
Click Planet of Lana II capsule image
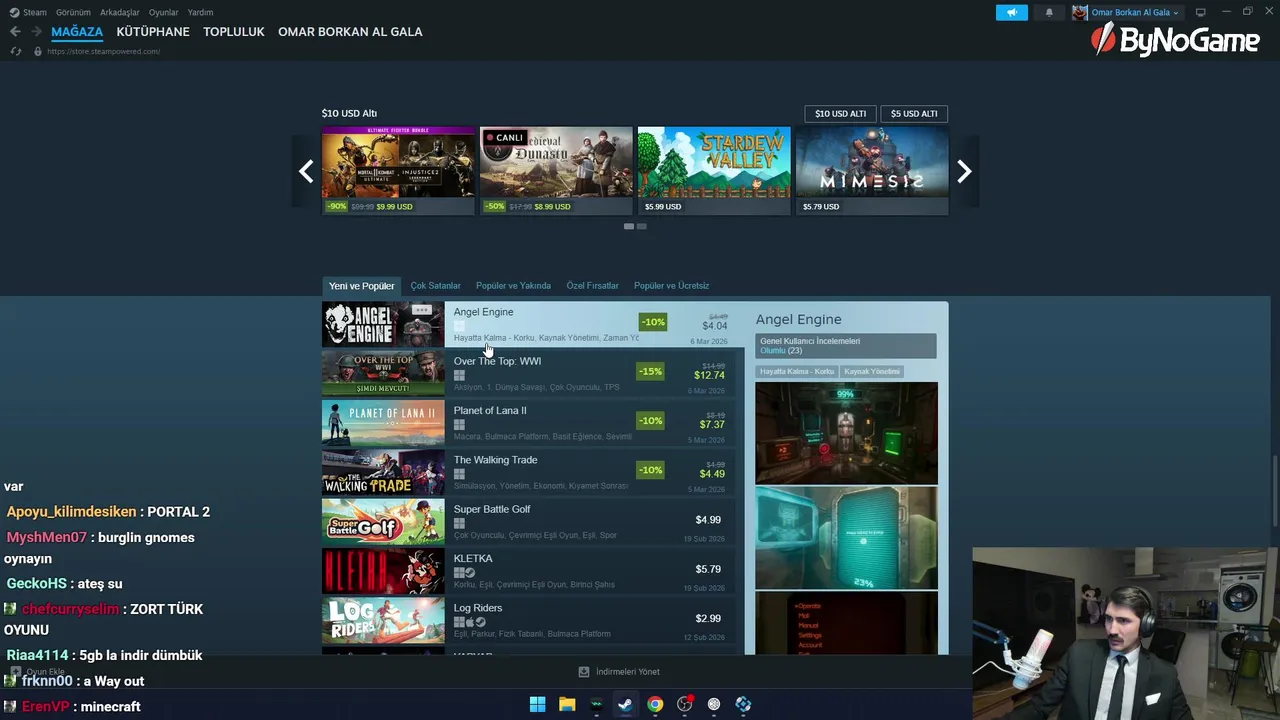coord(383,423)
